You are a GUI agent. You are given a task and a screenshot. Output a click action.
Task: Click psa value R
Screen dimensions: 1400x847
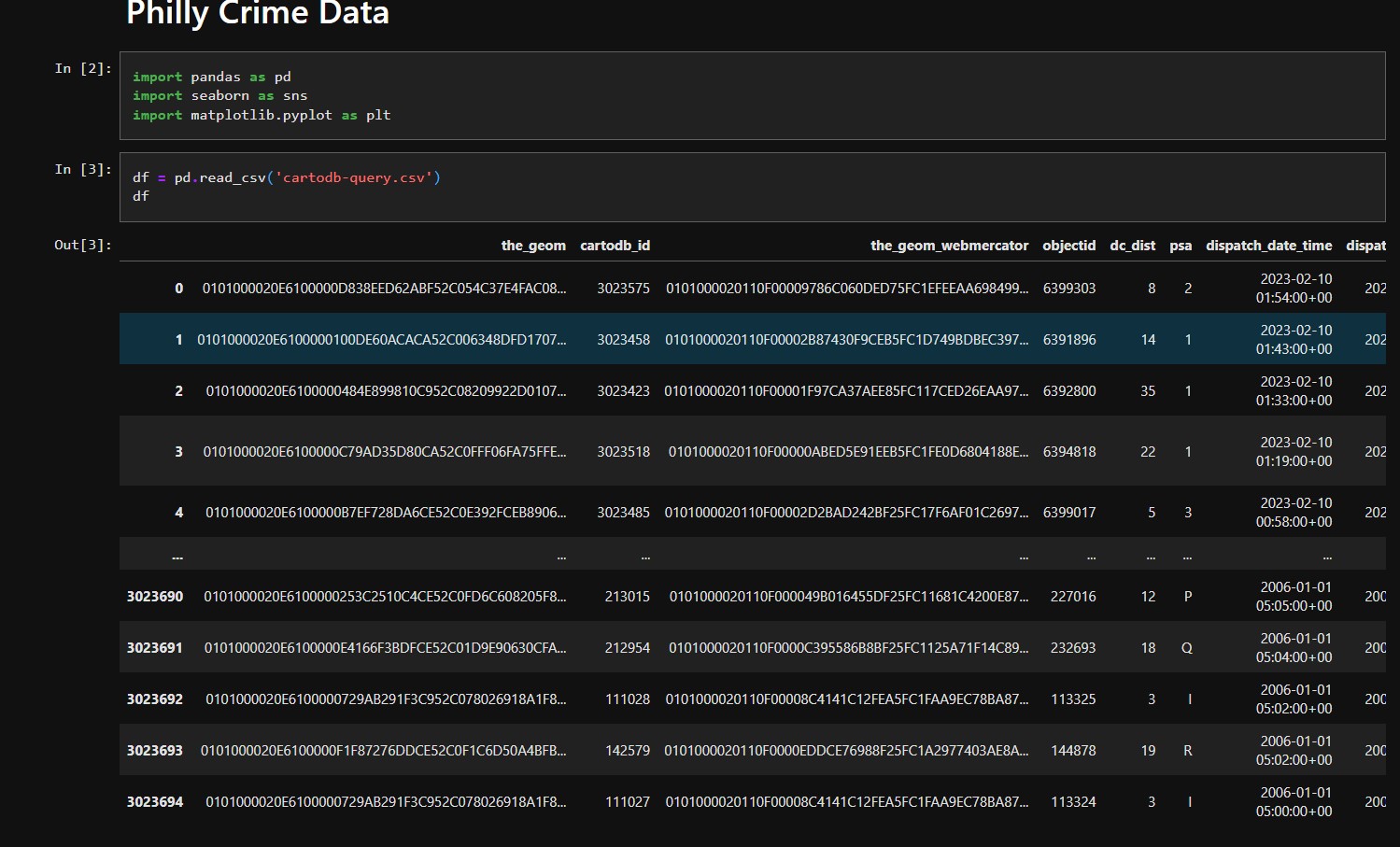point(1188,751)
